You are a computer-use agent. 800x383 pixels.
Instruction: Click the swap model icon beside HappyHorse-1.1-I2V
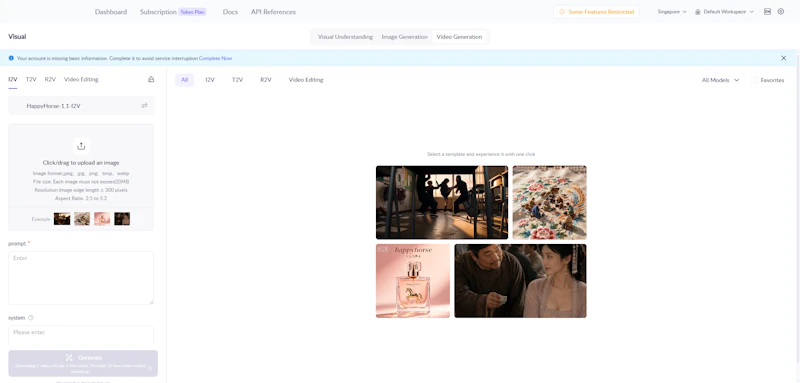pyautogui.click(x=144, y=106)
